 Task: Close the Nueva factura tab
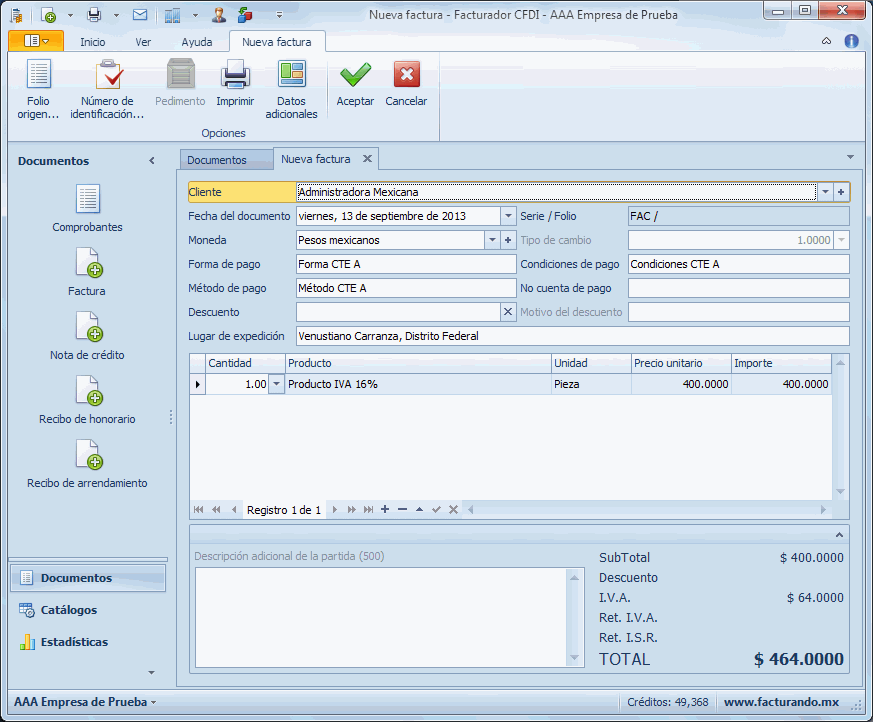pyautogui.click(x=367, y=159)
